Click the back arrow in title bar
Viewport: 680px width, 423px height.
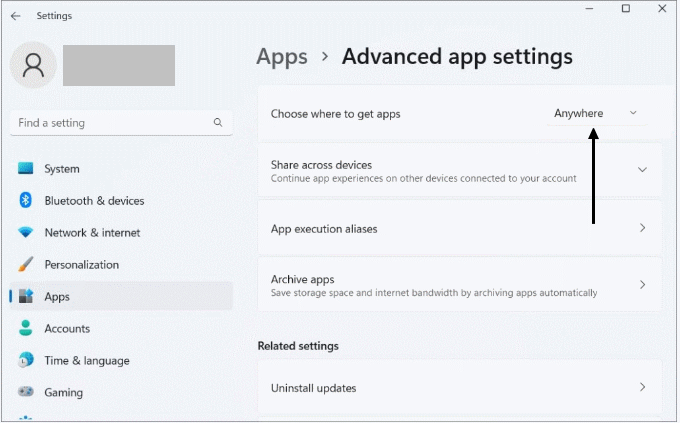[15, 16]
